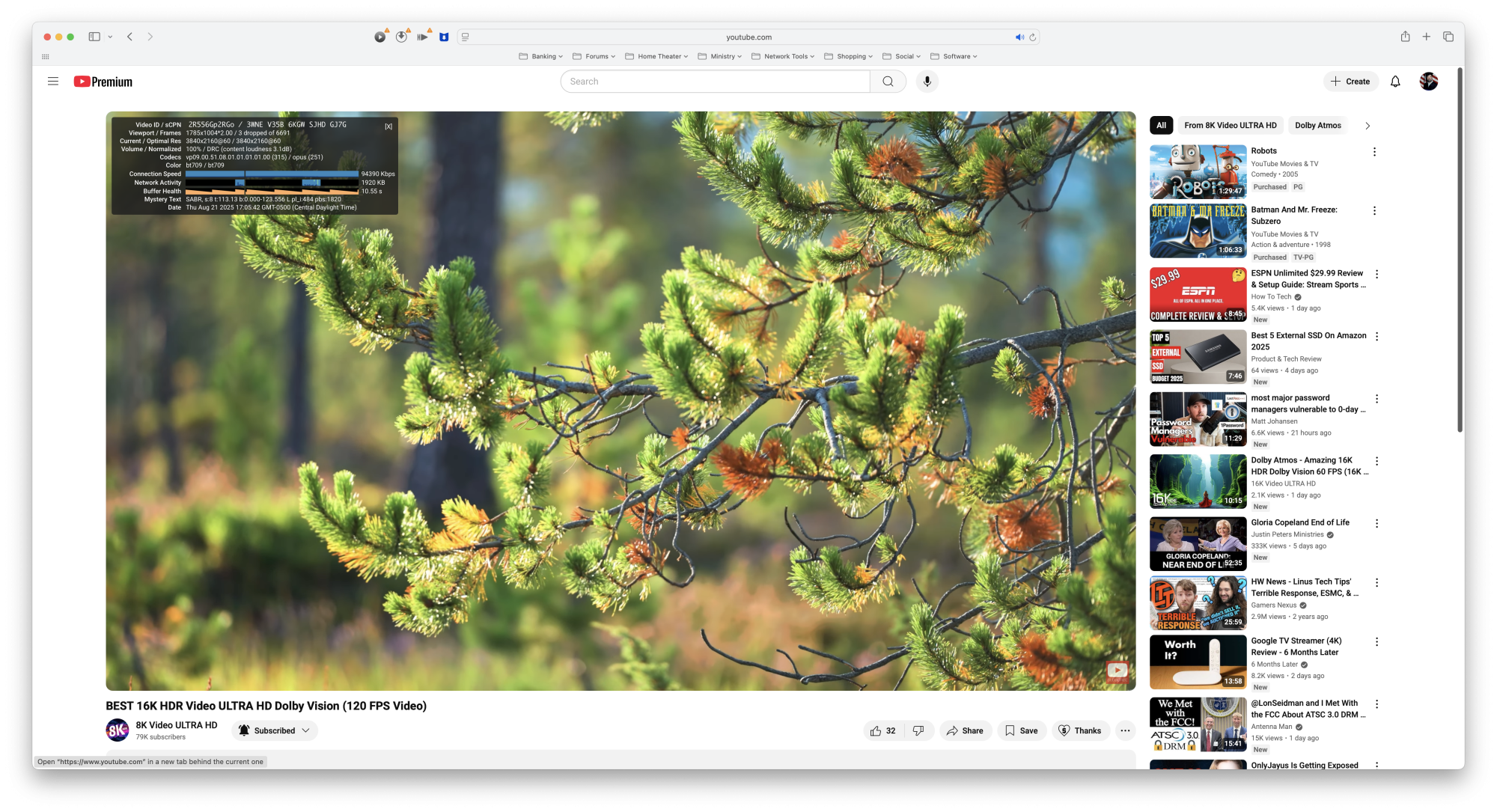Open options for Best 5 External SSD video
Image resolution: width=1497 pixels, height=812 pixels.
pos(1376,337)
